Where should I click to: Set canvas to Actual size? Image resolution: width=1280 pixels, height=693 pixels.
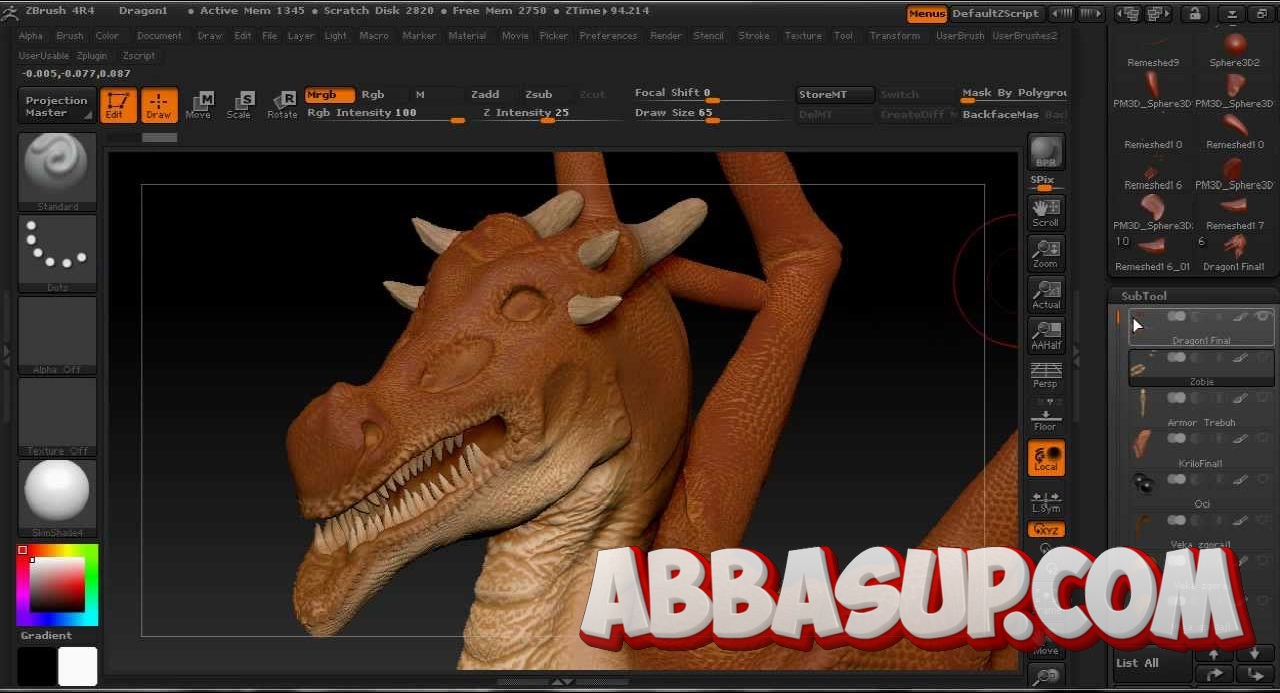[x=1046, y=294]
